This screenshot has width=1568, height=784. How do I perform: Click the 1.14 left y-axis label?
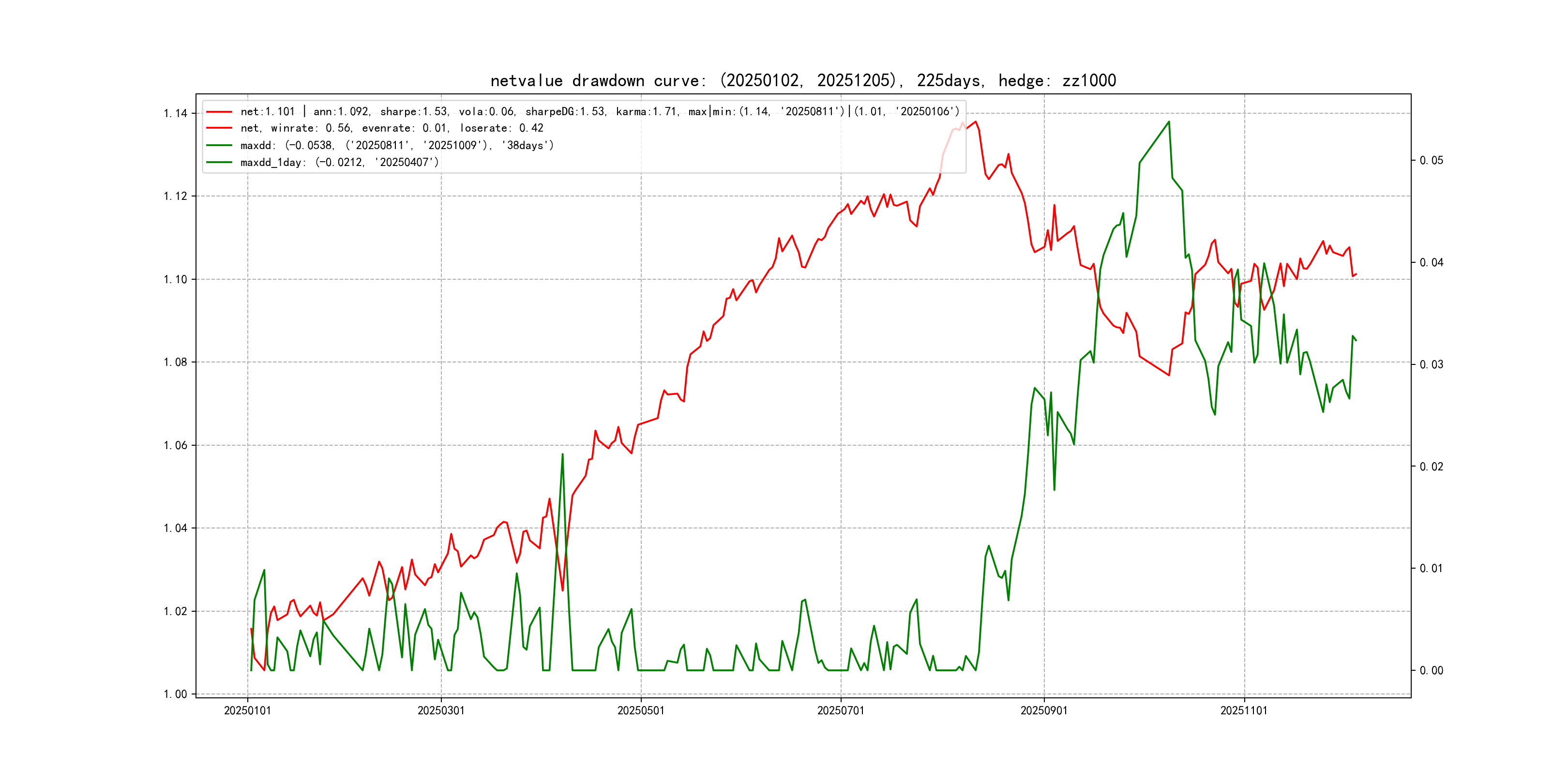[175, 113]
